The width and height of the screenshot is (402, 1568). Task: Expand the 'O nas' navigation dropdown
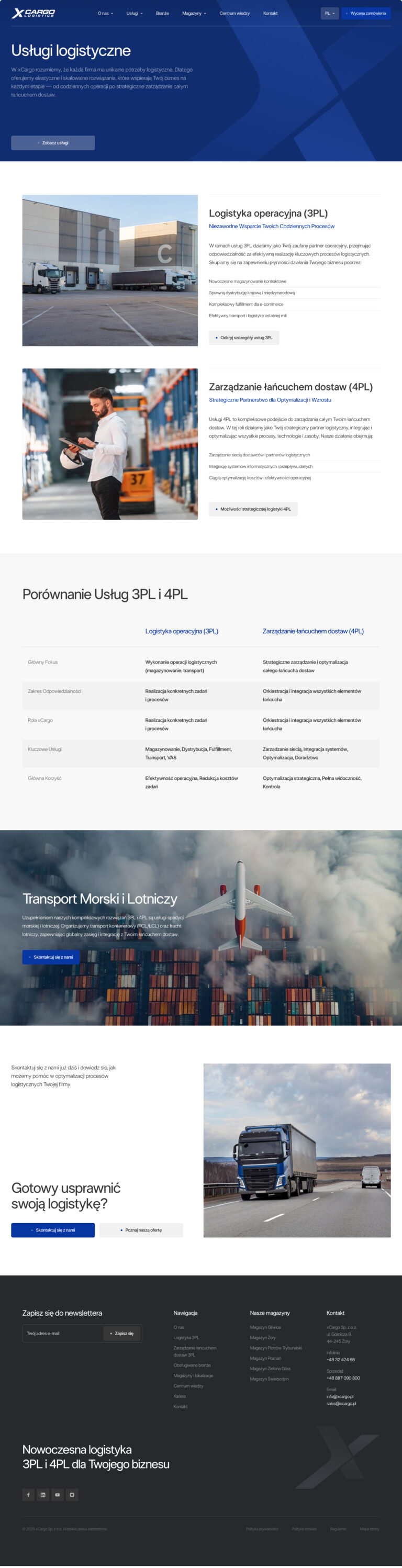(105, 14)
